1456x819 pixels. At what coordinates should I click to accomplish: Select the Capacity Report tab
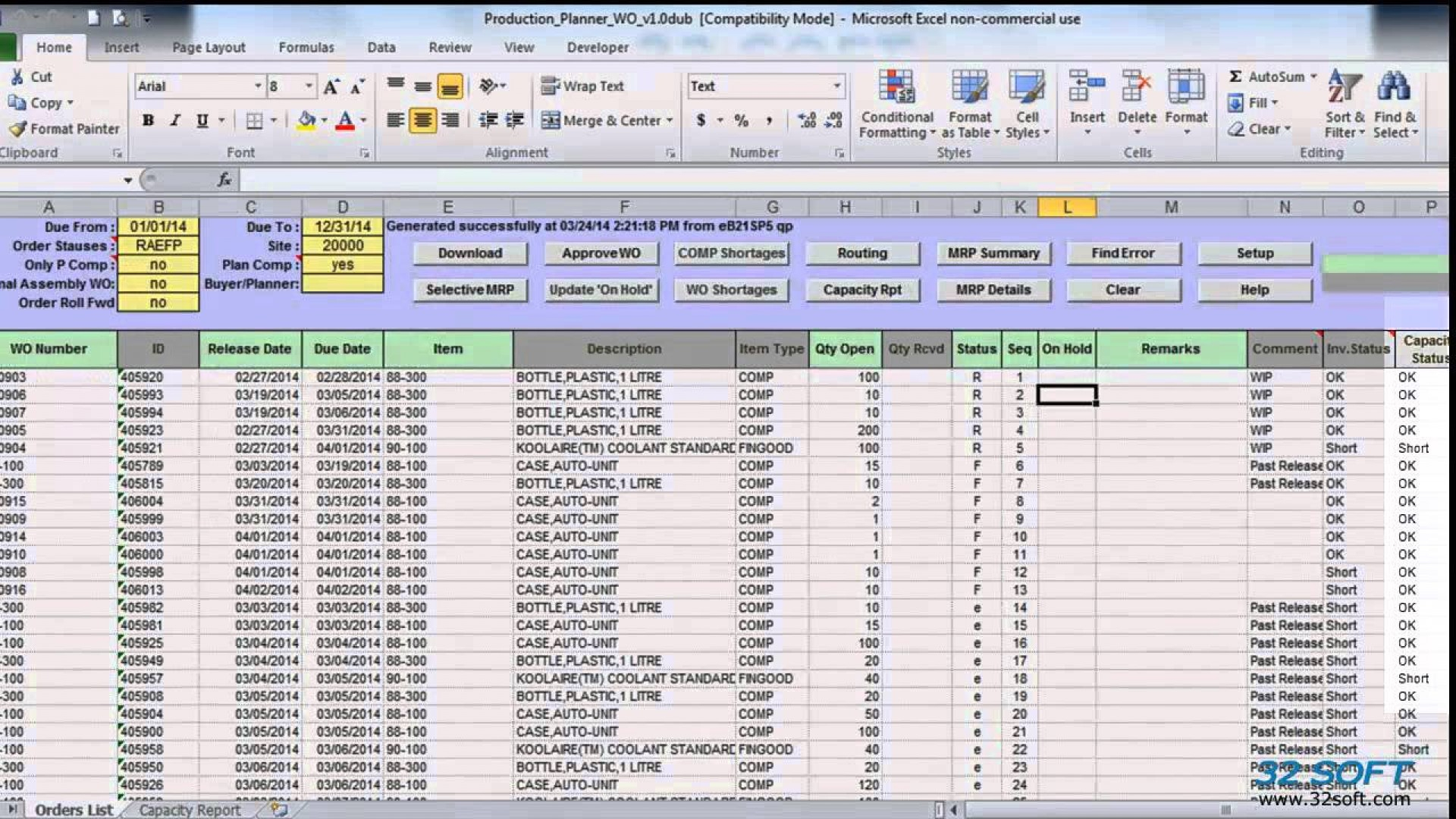pyautogui.click(x=191, y=810)
